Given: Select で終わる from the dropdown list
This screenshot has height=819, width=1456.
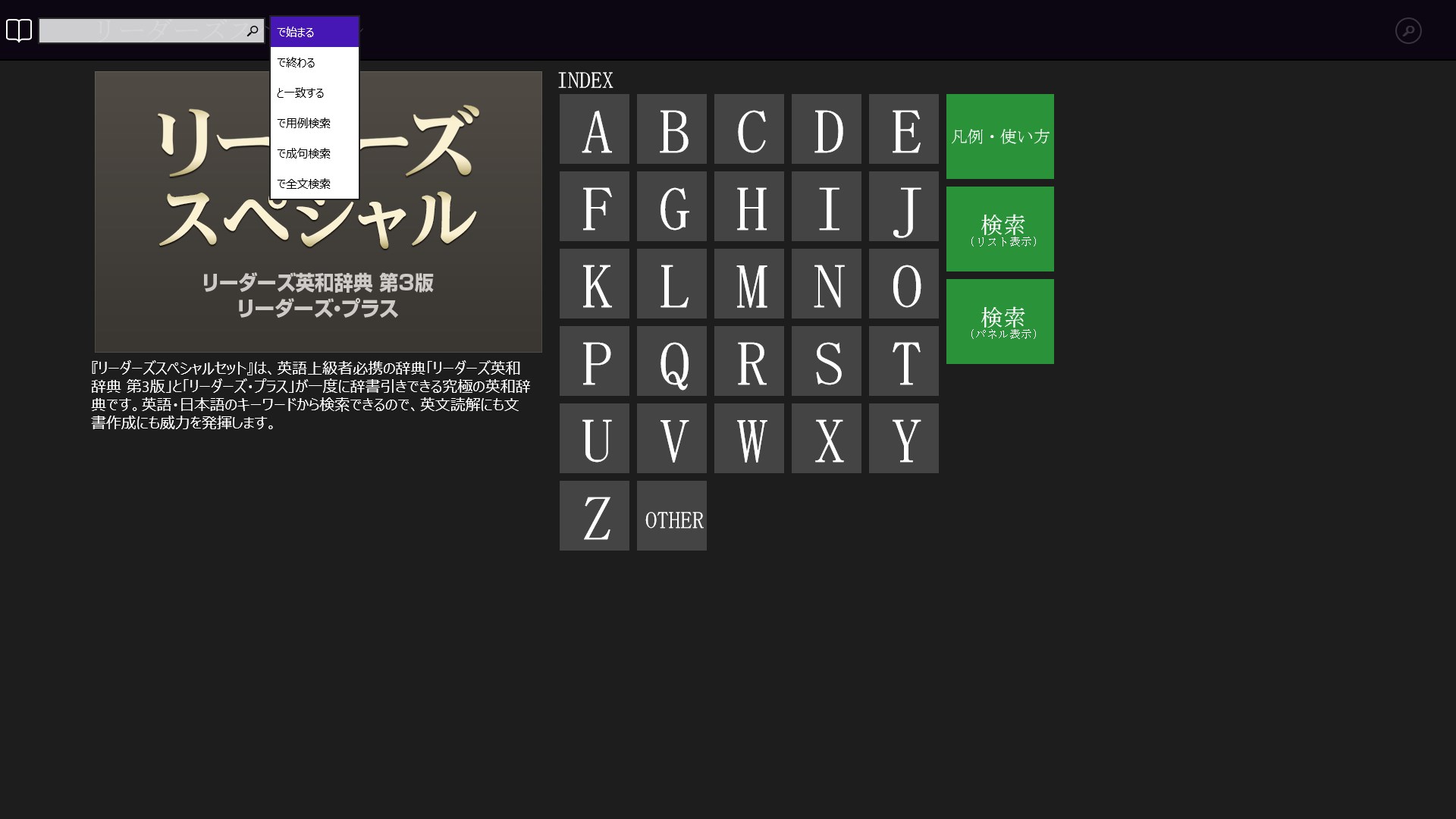Looking at the screenshot, I should pyautogui.click(x=314, y=62).
